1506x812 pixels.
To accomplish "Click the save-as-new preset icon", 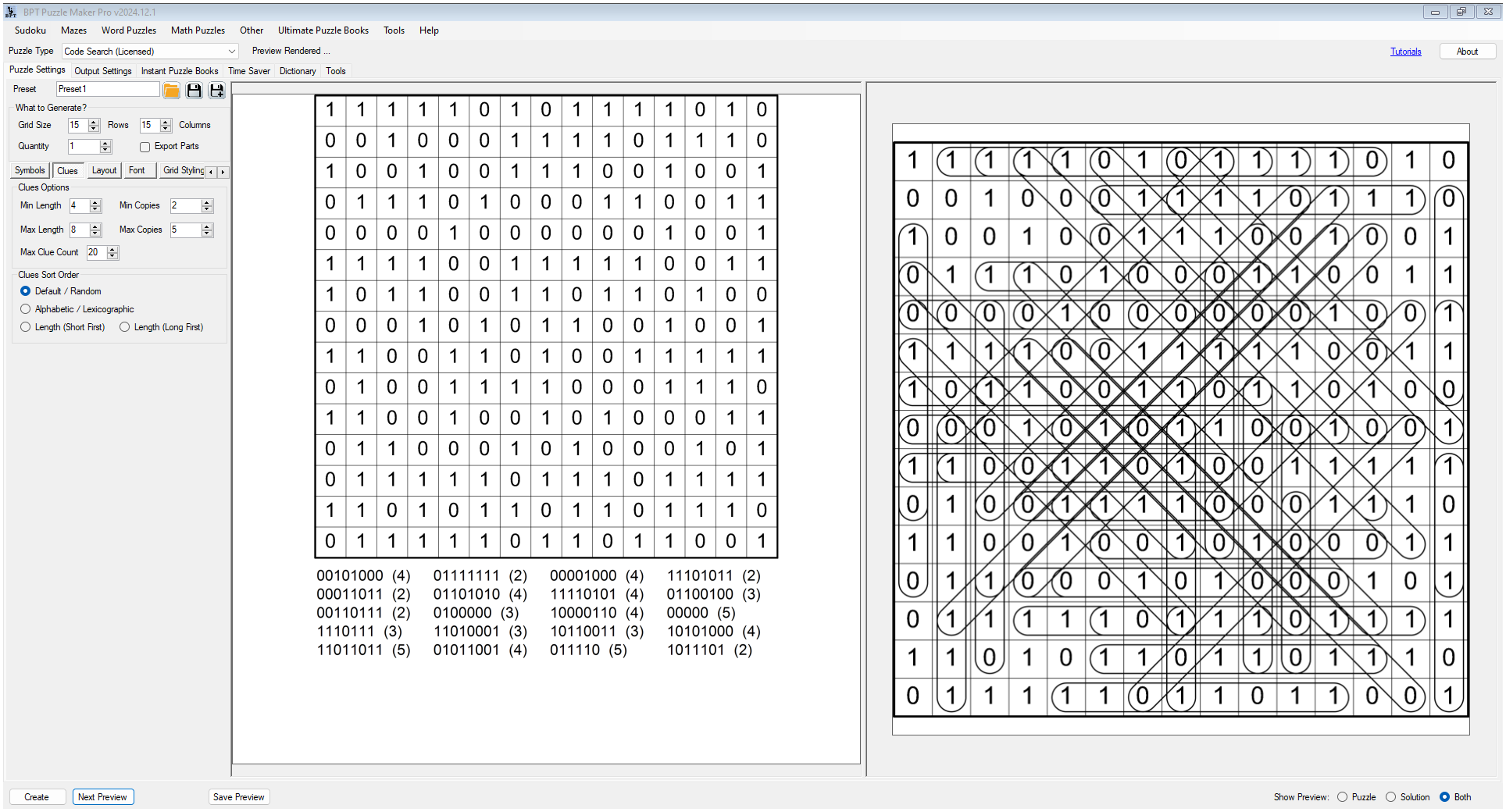I will [x=217, y=91].
